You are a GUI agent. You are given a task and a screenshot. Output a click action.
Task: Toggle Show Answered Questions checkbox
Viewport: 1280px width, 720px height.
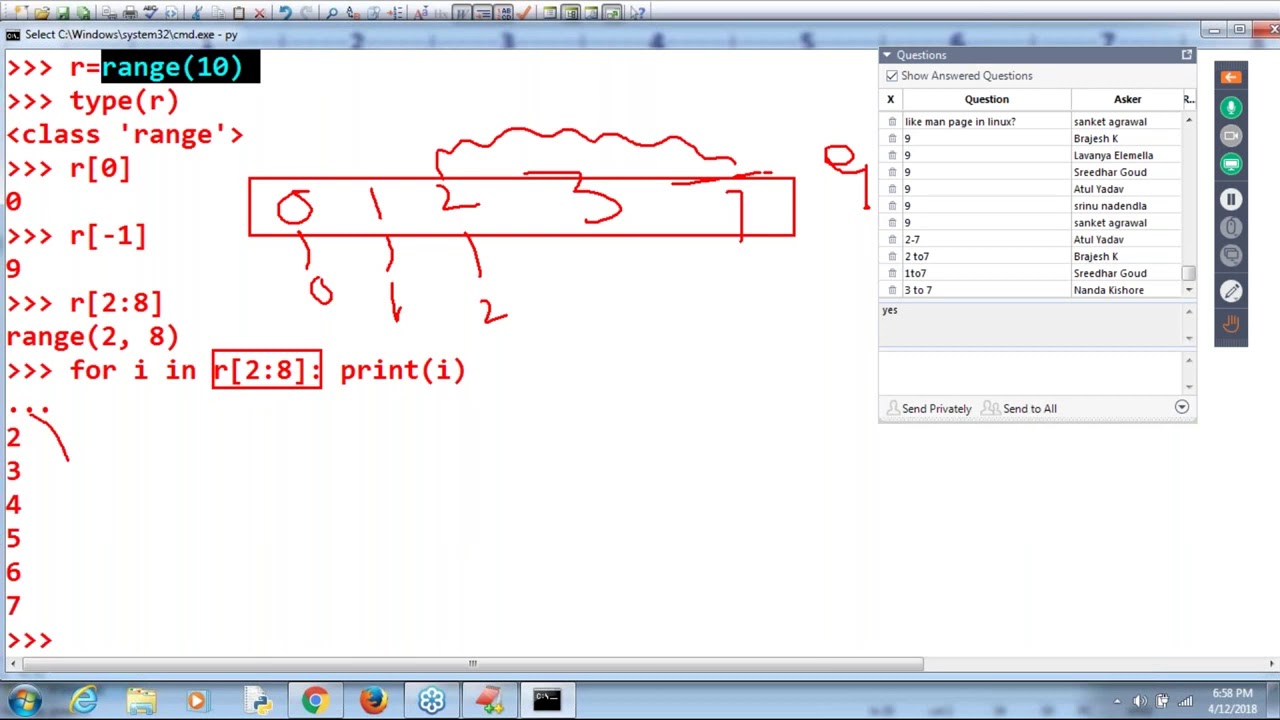click(892, 76)
